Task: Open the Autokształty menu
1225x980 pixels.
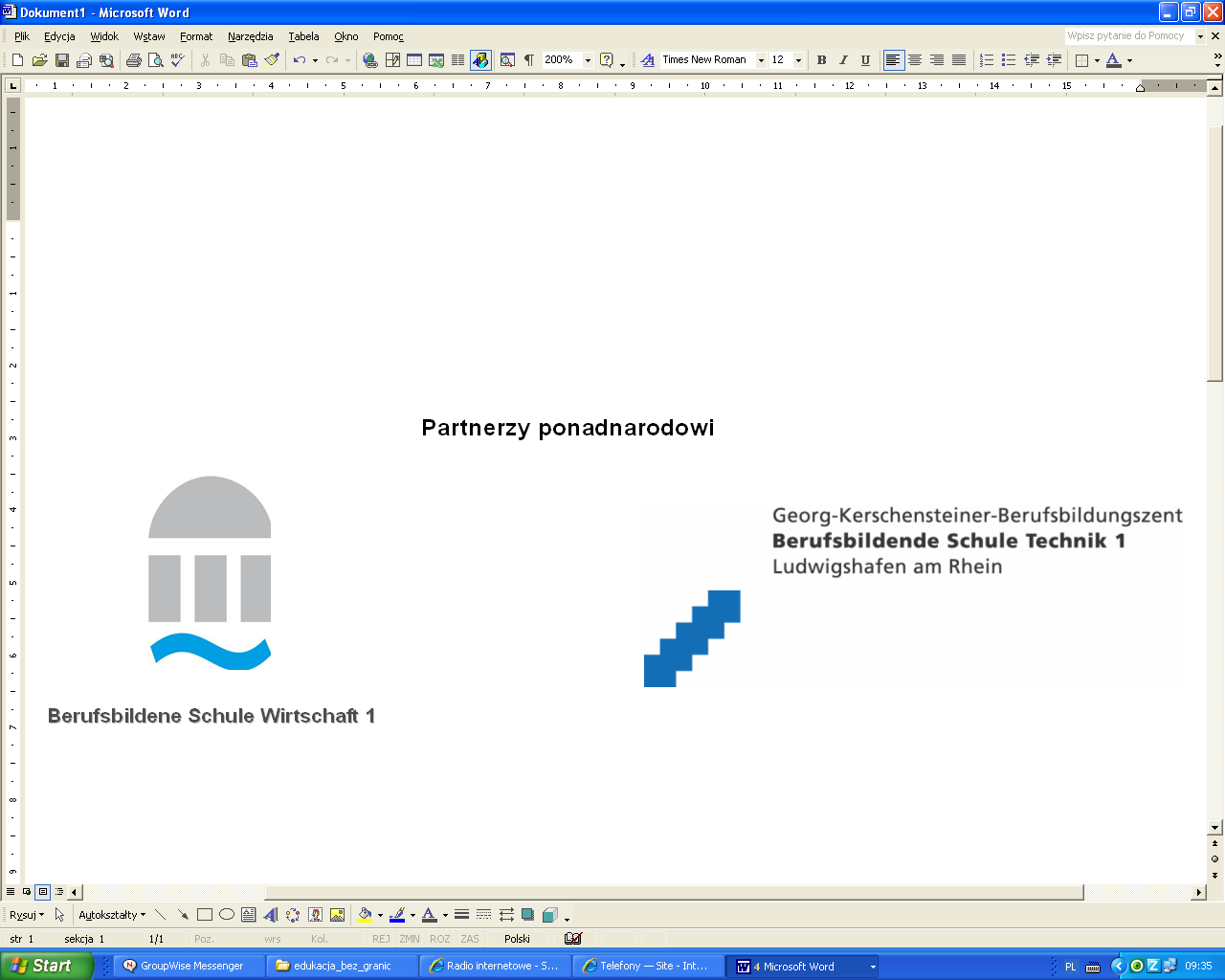Action: 112,915
